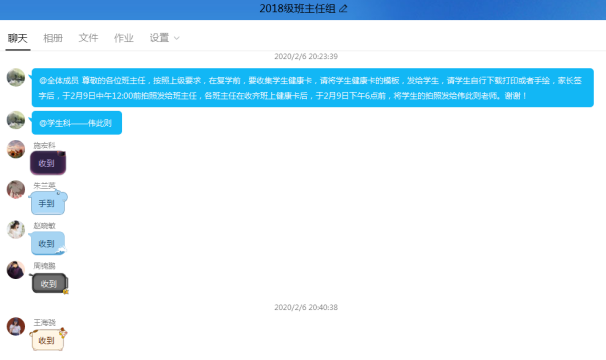The width and height of the screenshot is (606, 360).
Task: Open the 文件 tab
Action: (x=89, y=38)
